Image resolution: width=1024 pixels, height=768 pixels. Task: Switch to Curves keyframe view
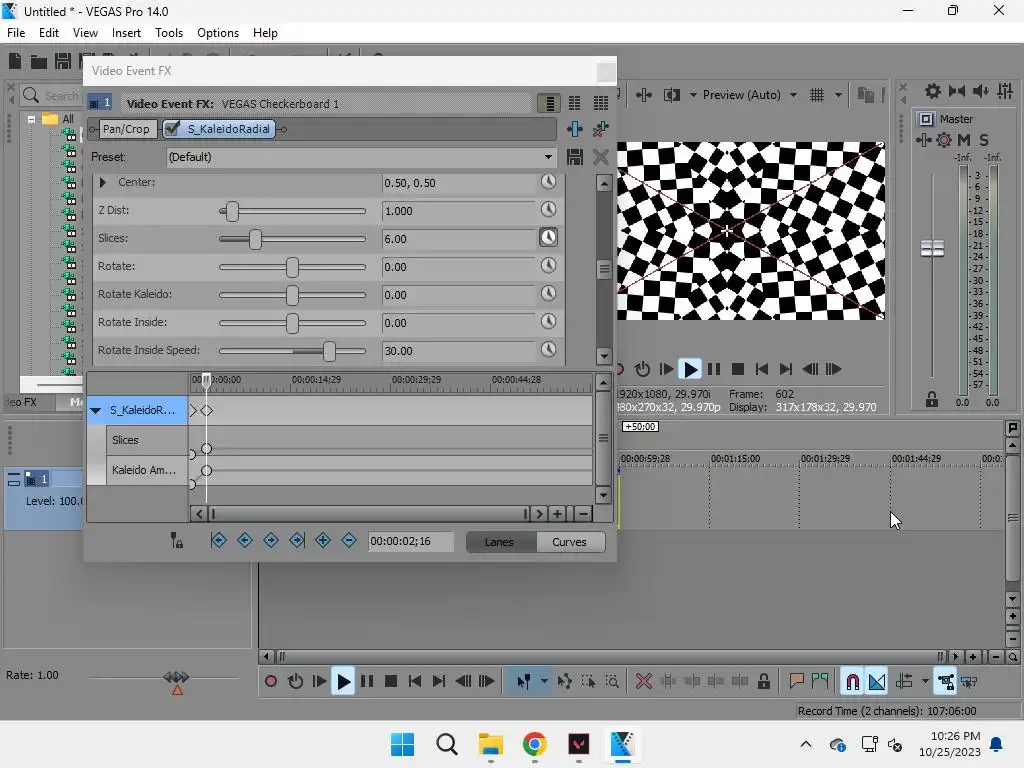tap(569, 542)
